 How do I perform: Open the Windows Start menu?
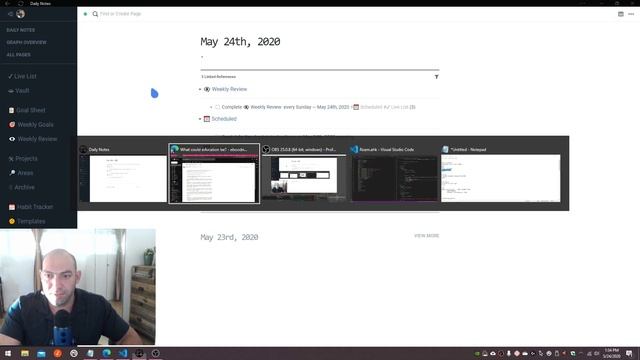[8, 353]
